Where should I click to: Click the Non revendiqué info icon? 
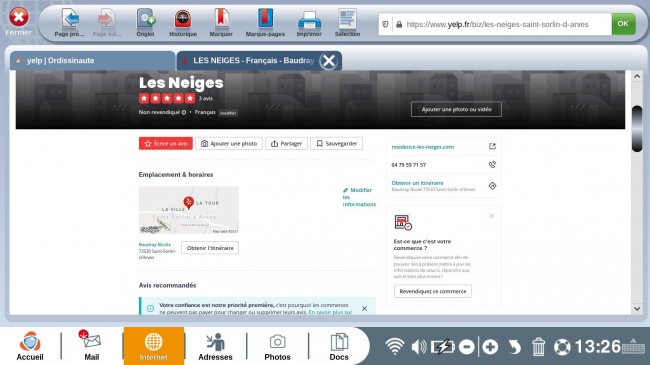[x=184, y=112]
